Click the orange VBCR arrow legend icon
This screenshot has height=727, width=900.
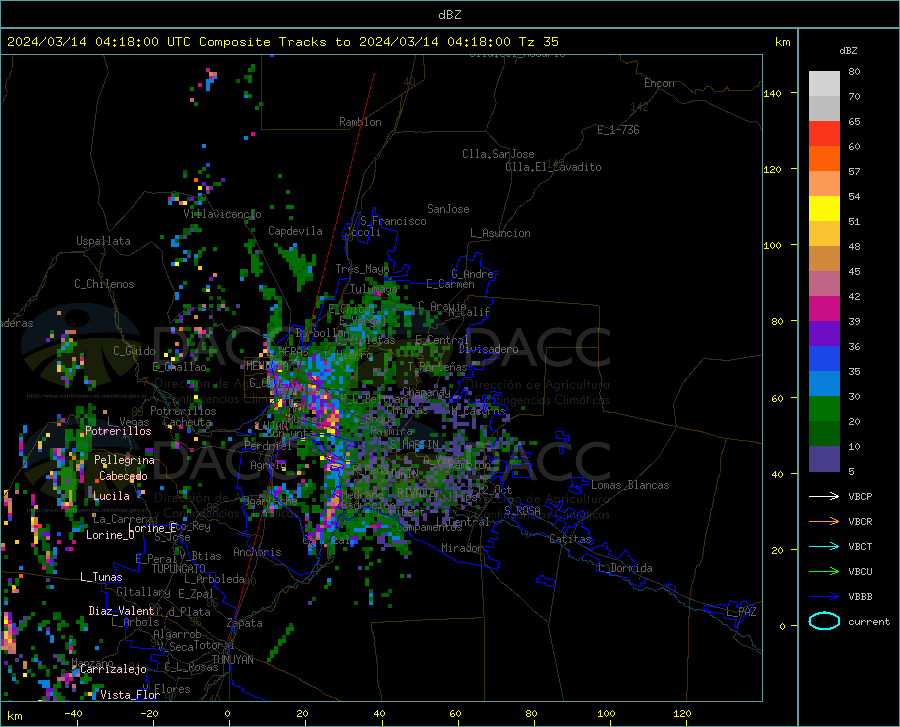coord(824,521)
